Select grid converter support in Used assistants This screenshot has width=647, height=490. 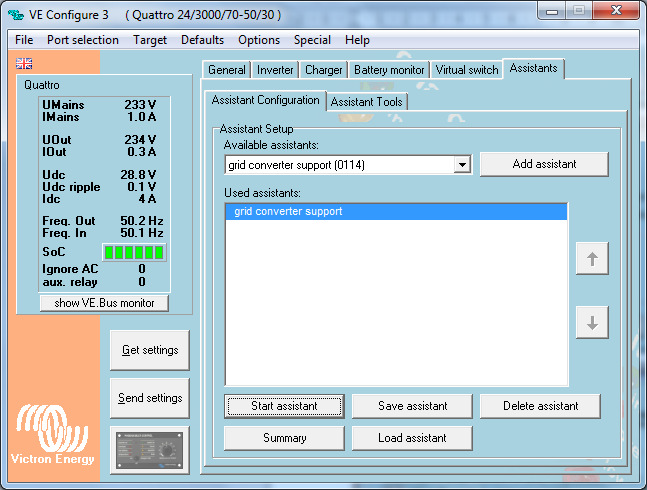(397, 211)
